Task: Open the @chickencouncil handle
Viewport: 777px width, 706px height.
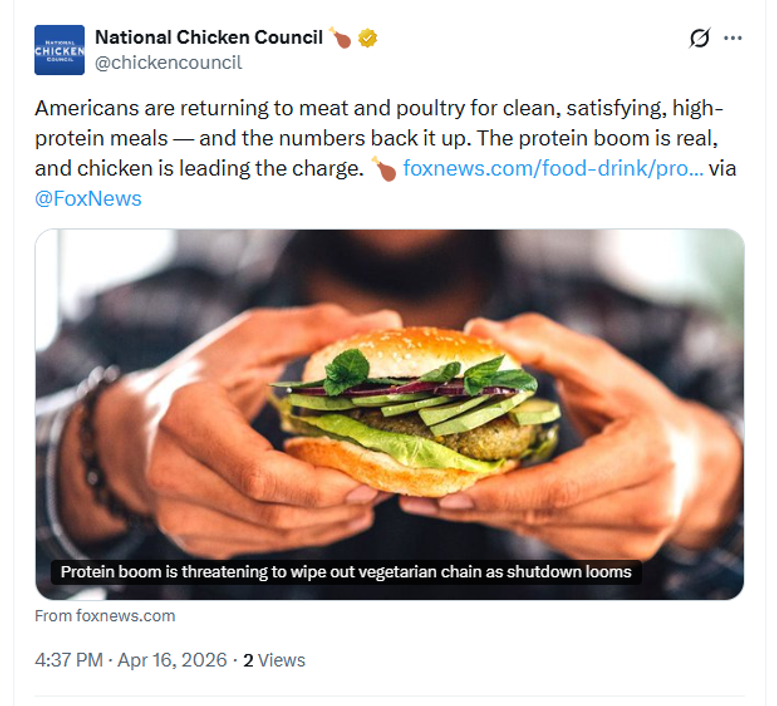Action: (x=168, y=63)
